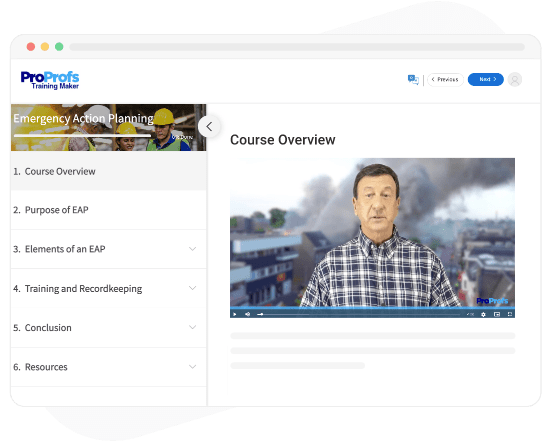The height and width of the screenshot is (442, 551).
Task: Expand Training and Recordkeeping chevron
Action: [x=193, y=288]
